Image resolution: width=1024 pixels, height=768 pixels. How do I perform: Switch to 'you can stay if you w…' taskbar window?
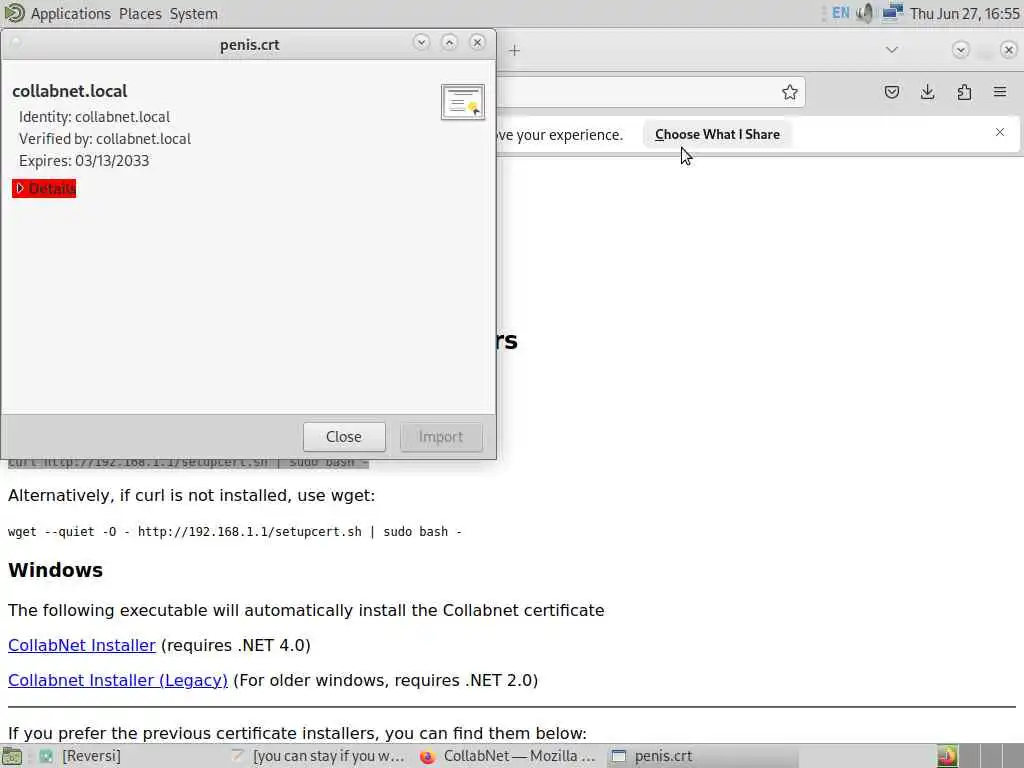[318, 756]
